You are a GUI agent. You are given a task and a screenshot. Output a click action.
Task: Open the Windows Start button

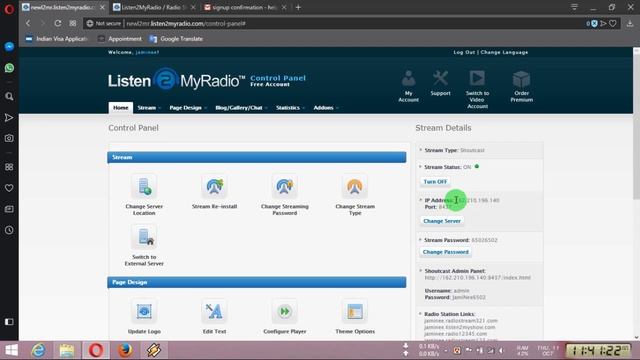coord(11,350)
